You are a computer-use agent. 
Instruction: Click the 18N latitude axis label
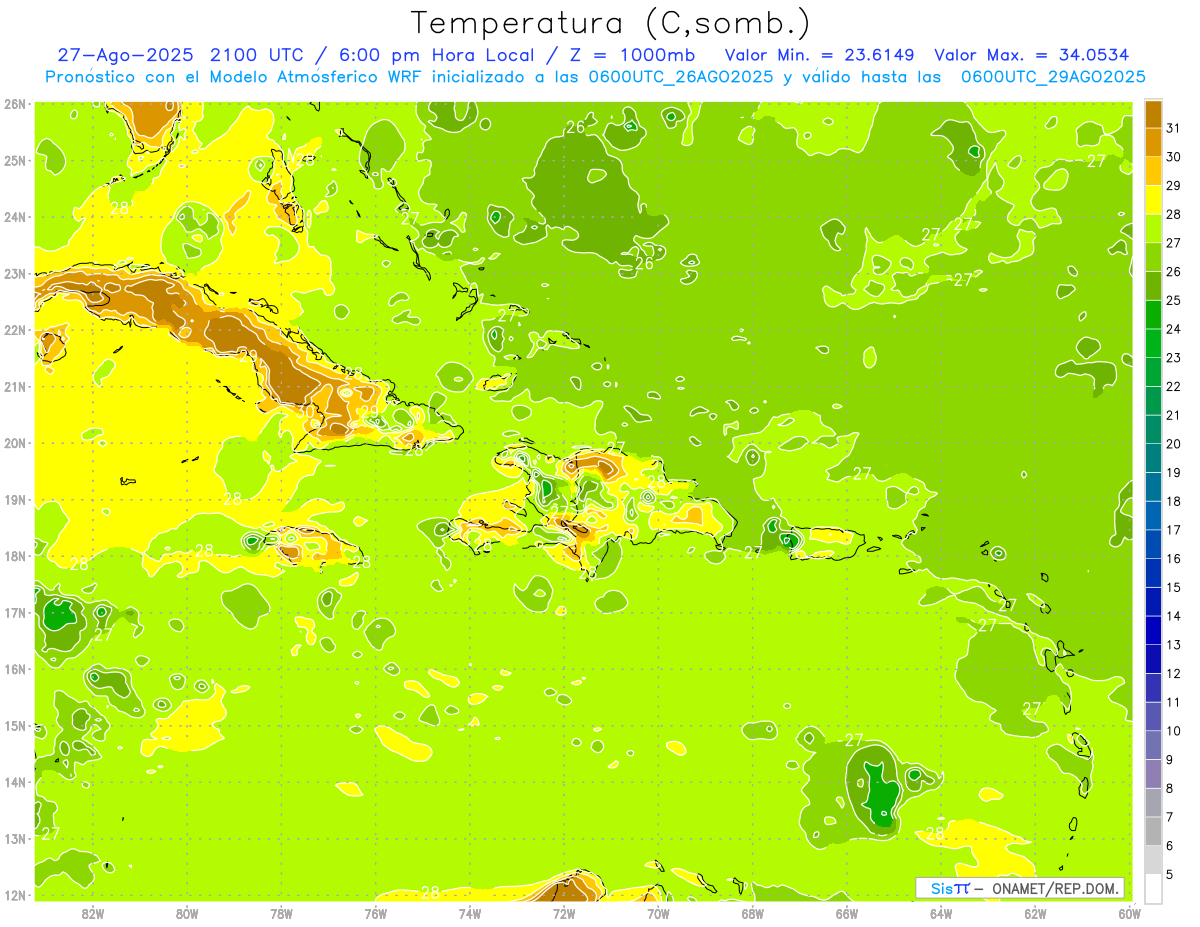pos(15,556)
